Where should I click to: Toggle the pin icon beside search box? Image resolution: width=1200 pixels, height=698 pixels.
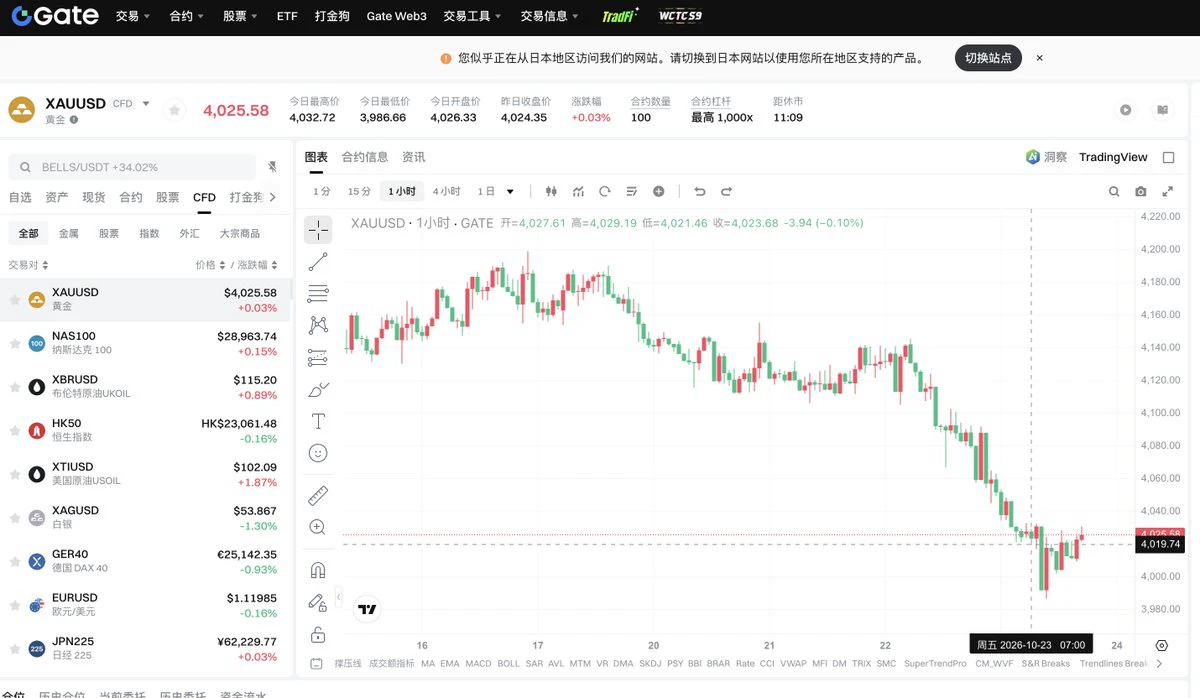tap(272, 167)
